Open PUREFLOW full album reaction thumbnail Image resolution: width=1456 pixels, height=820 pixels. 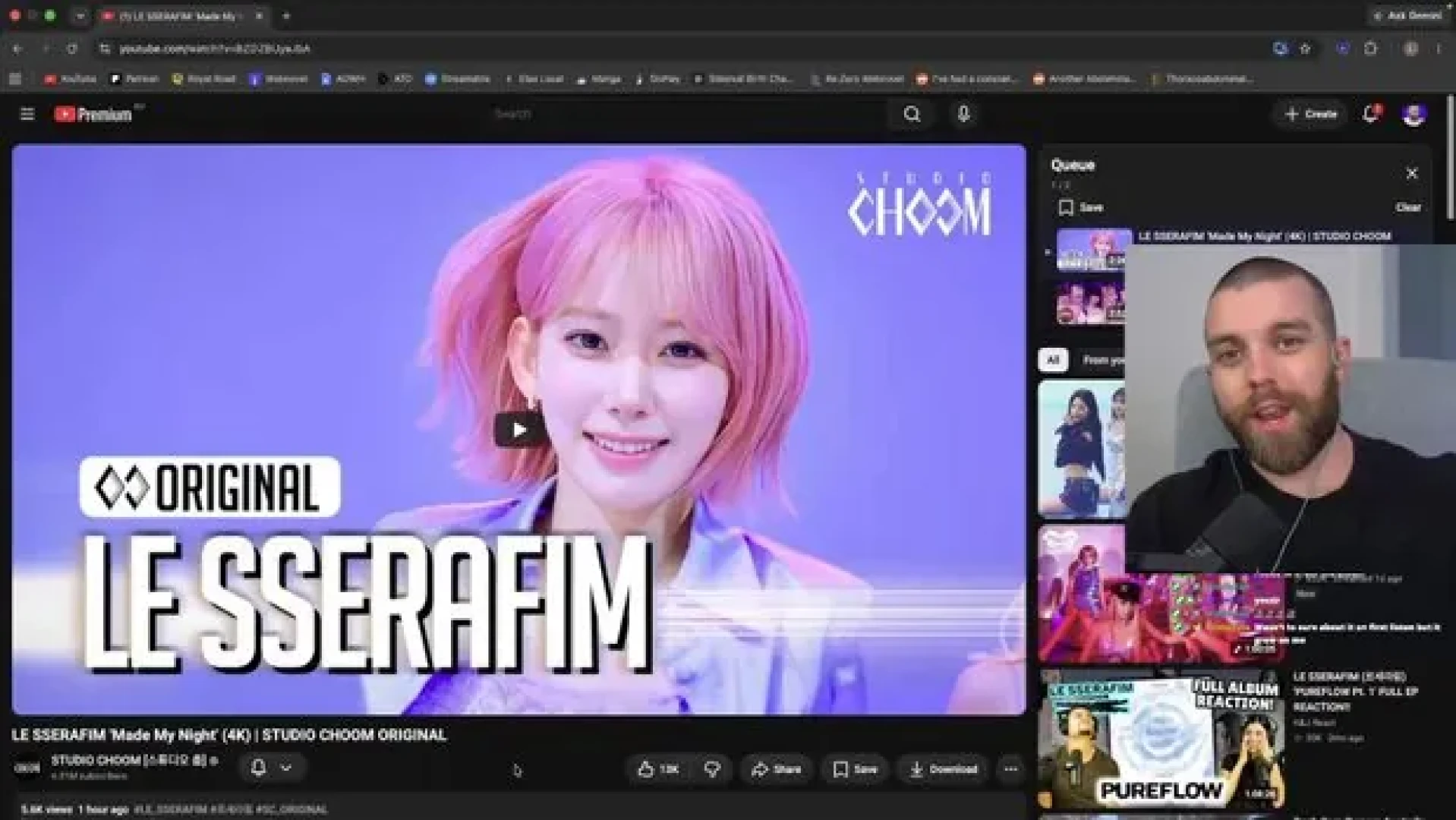pos(1160,740)
